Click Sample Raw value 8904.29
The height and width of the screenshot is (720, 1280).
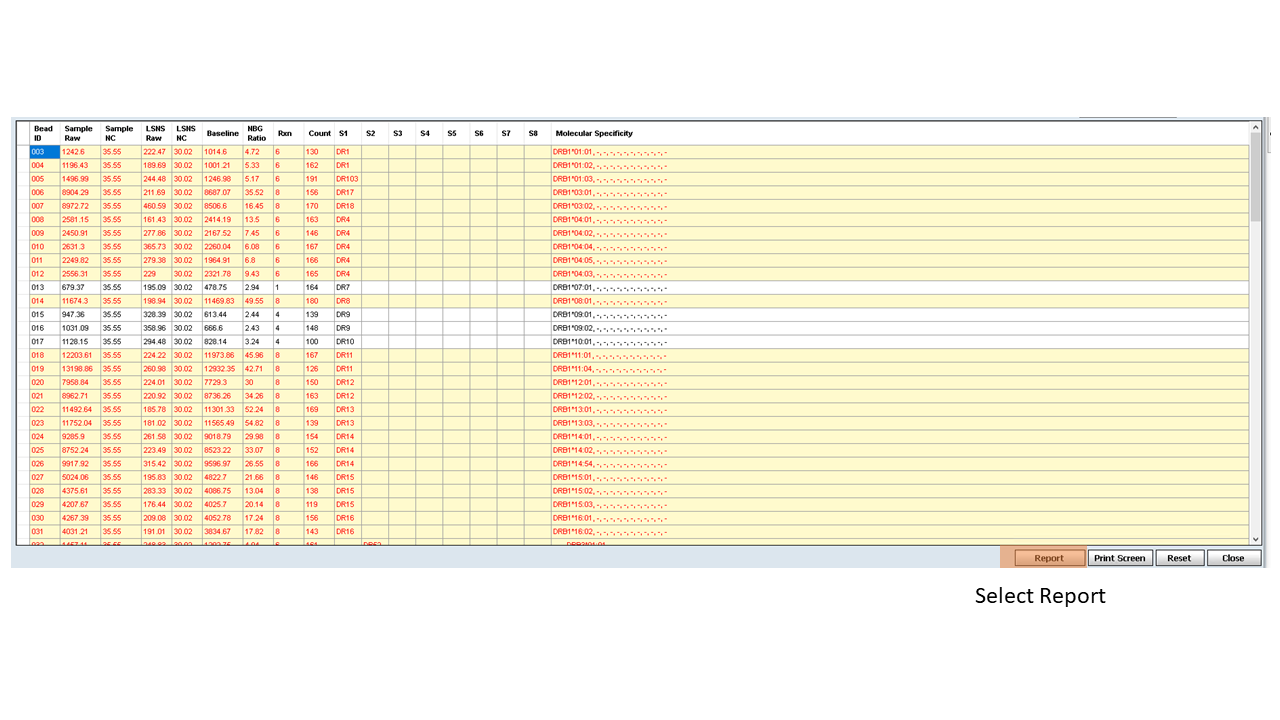tap(80, 192)
